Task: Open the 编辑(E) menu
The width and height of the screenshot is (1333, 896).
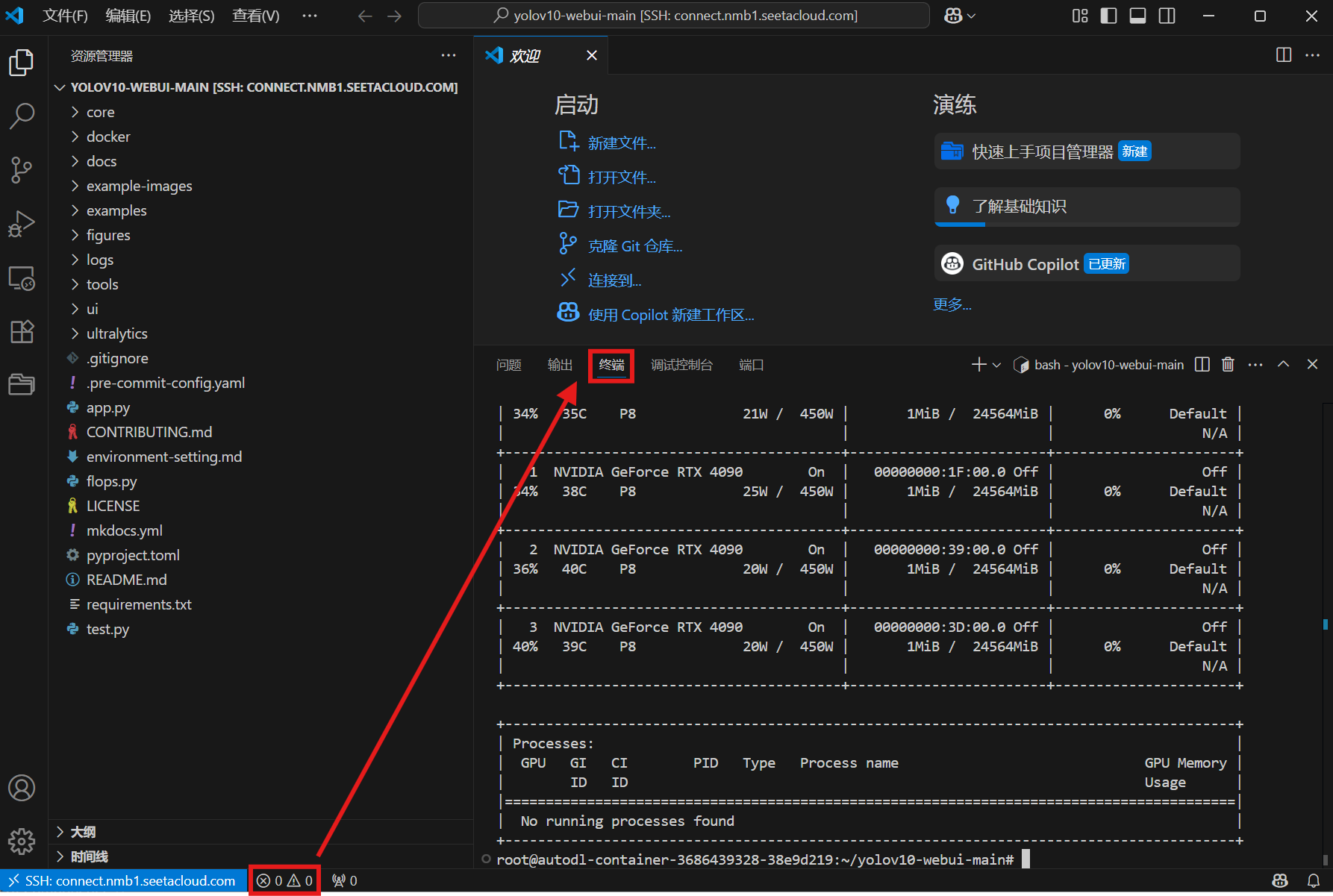Action: pos(128,16)
